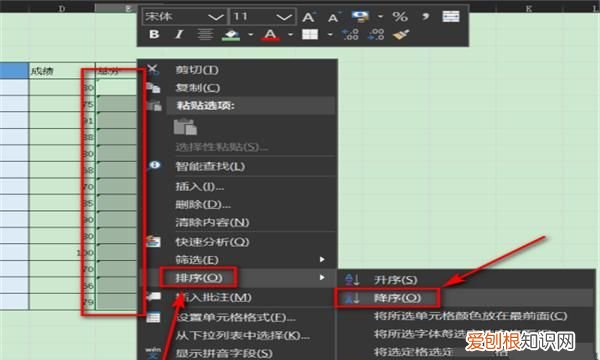Open 设置单元格格式(F)... dialog entry
The image size is (600, 360).
click(236, 318)
